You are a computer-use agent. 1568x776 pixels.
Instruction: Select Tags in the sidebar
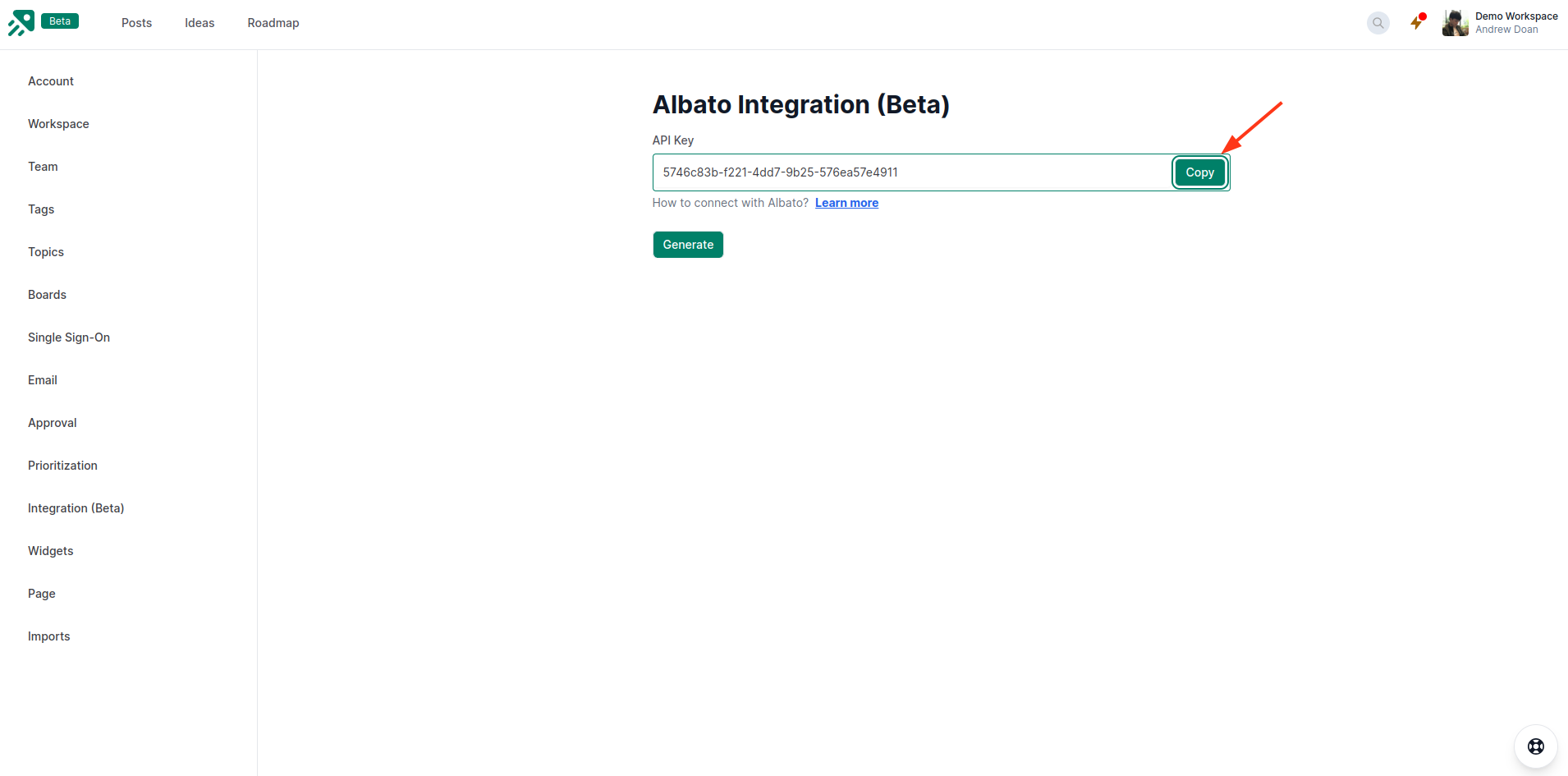[41, 209]
